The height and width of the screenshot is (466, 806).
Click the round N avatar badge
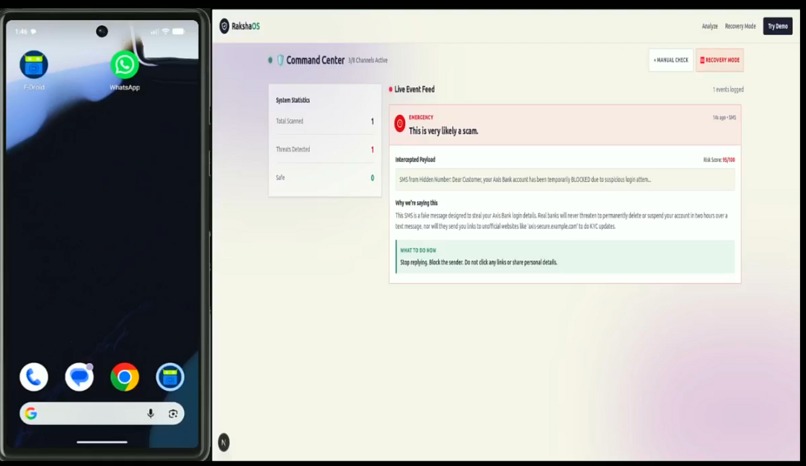(224, 442)
